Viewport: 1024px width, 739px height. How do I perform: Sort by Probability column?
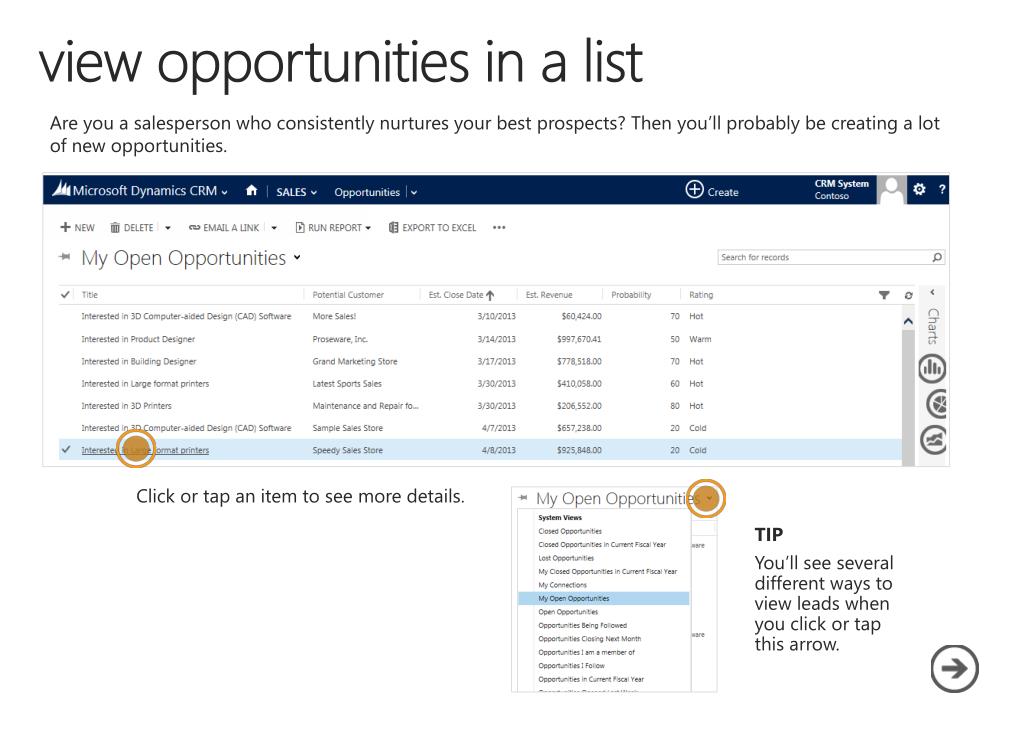pos(631,295)
